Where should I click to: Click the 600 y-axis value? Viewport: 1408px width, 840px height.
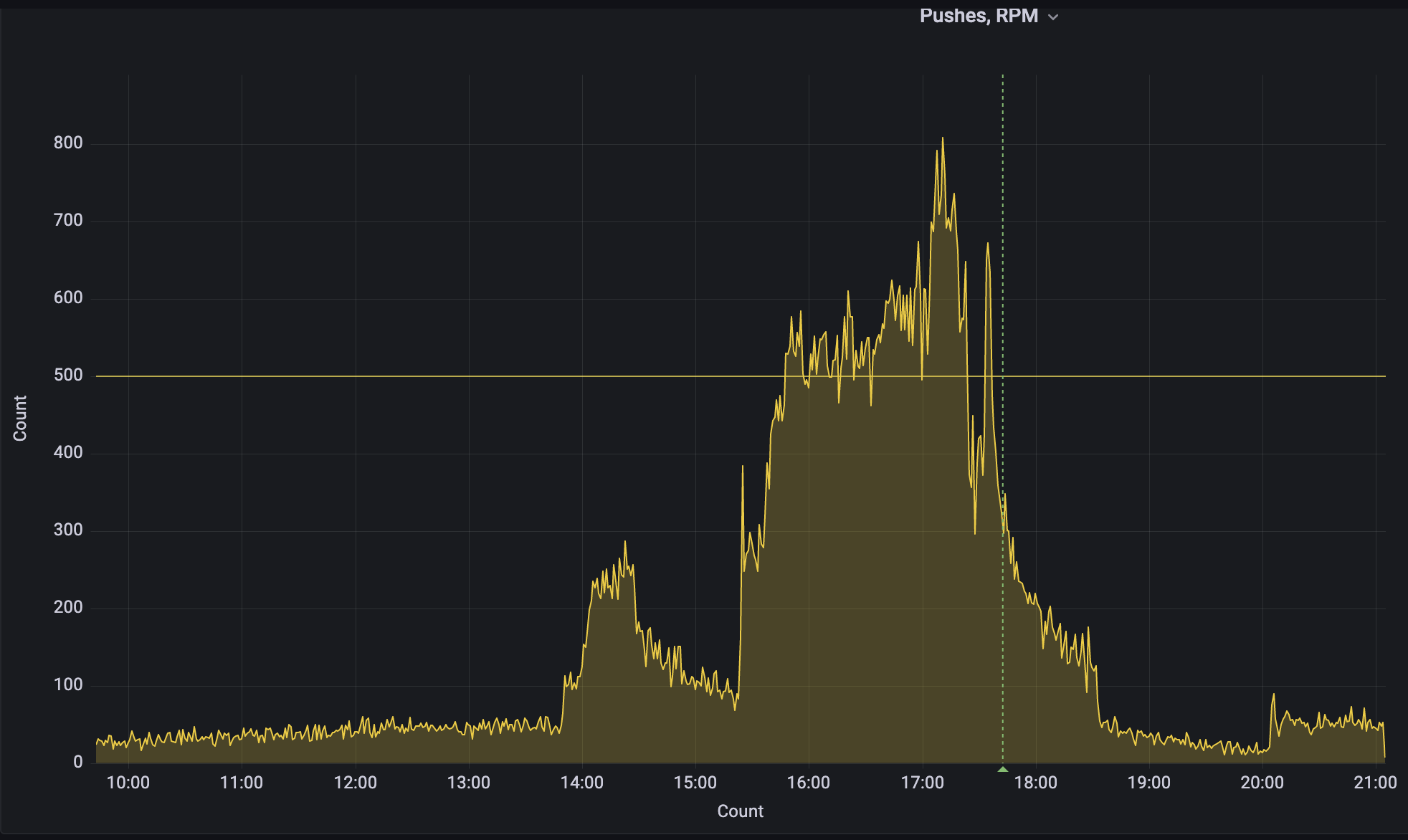(x=68, y=297)
